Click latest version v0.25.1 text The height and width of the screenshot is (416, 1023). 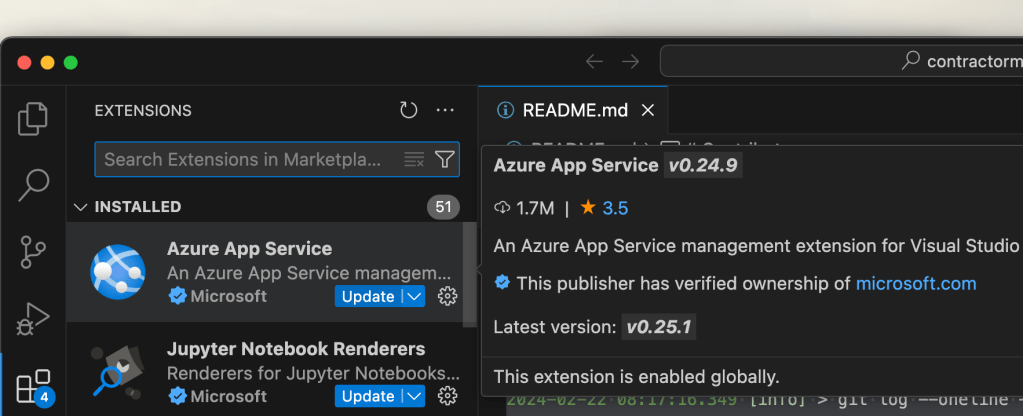click(658, 327)
